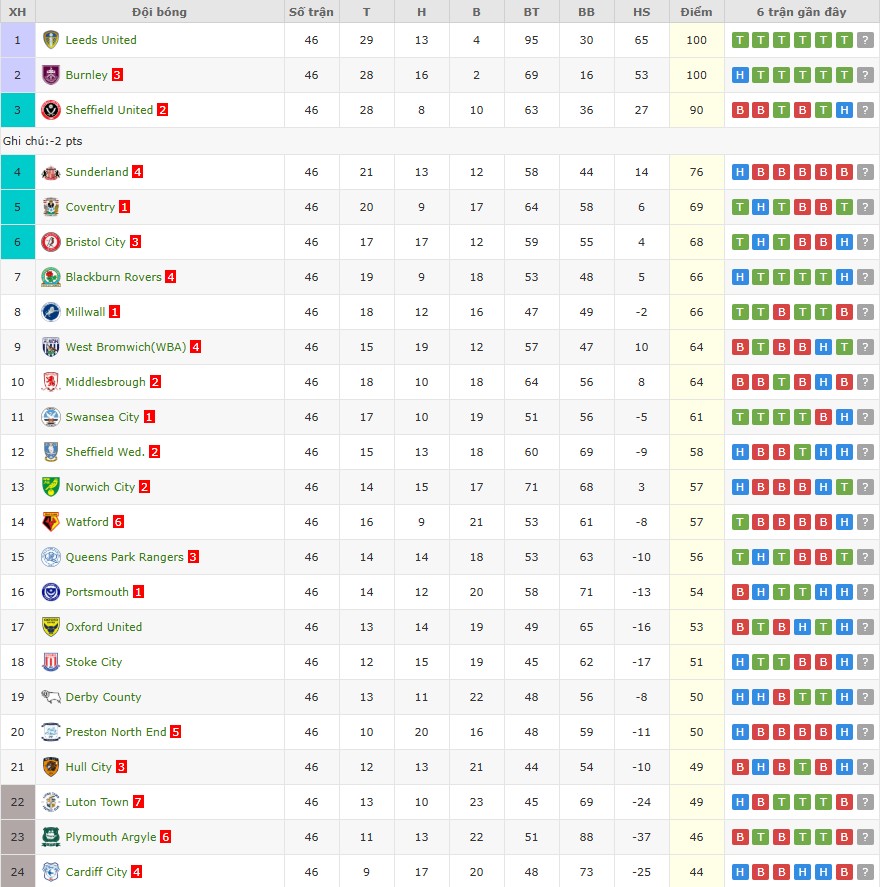Click the Leeds United club crest
This screenshot has height=887, width=882.
[51, 40]
